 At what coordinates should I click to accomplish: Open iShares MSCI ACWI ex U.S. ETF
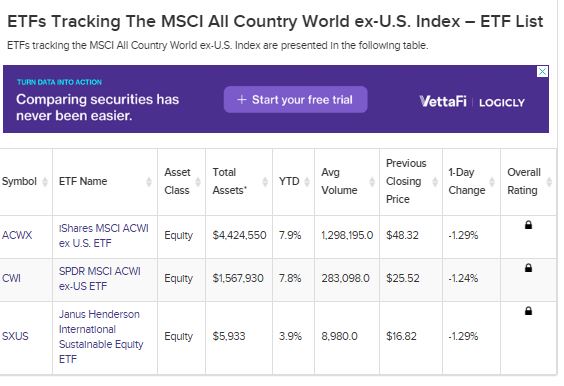point(104,236)
